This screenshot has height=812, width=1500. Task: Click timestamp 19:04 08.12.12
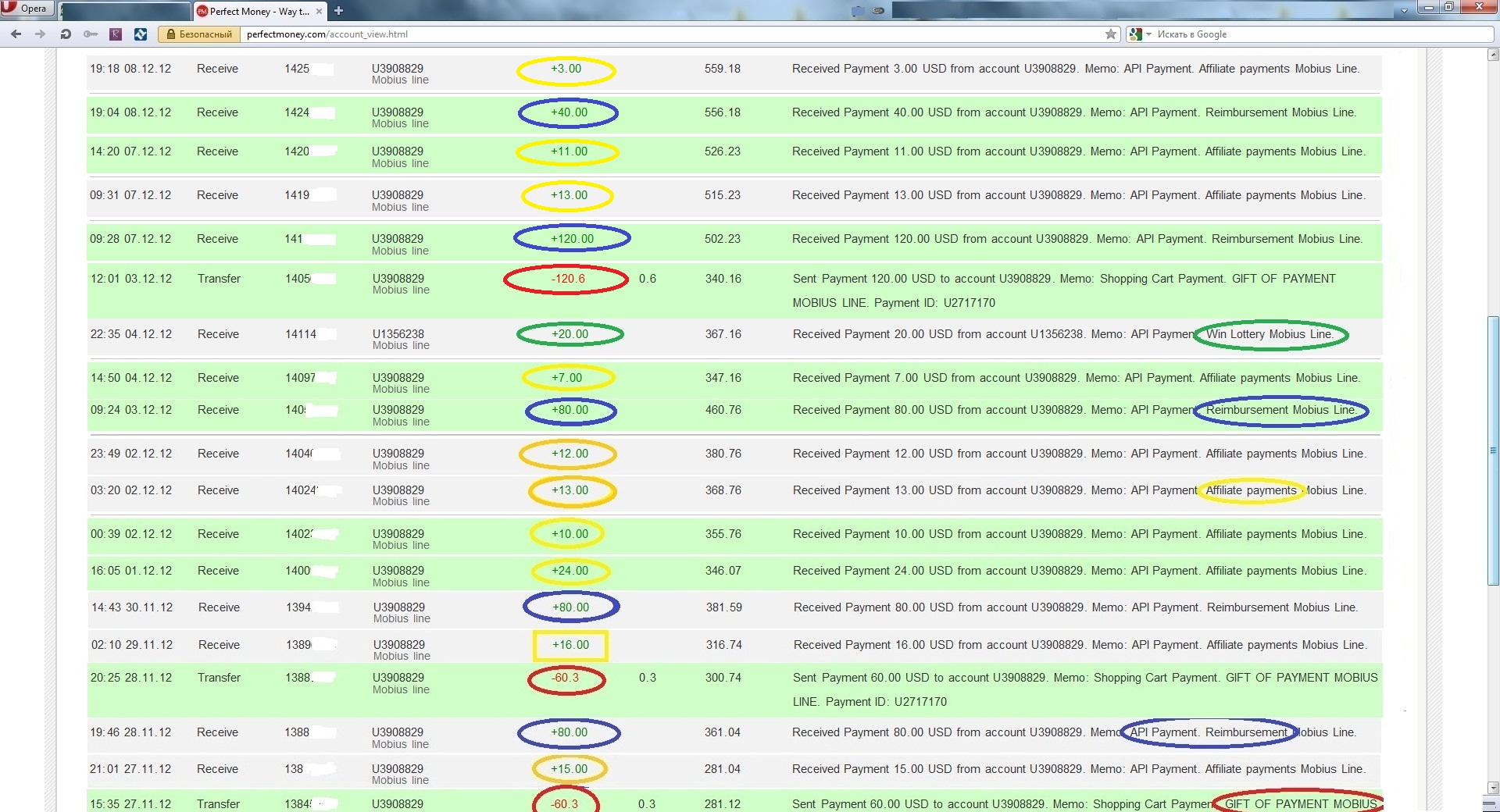[130, 112]
